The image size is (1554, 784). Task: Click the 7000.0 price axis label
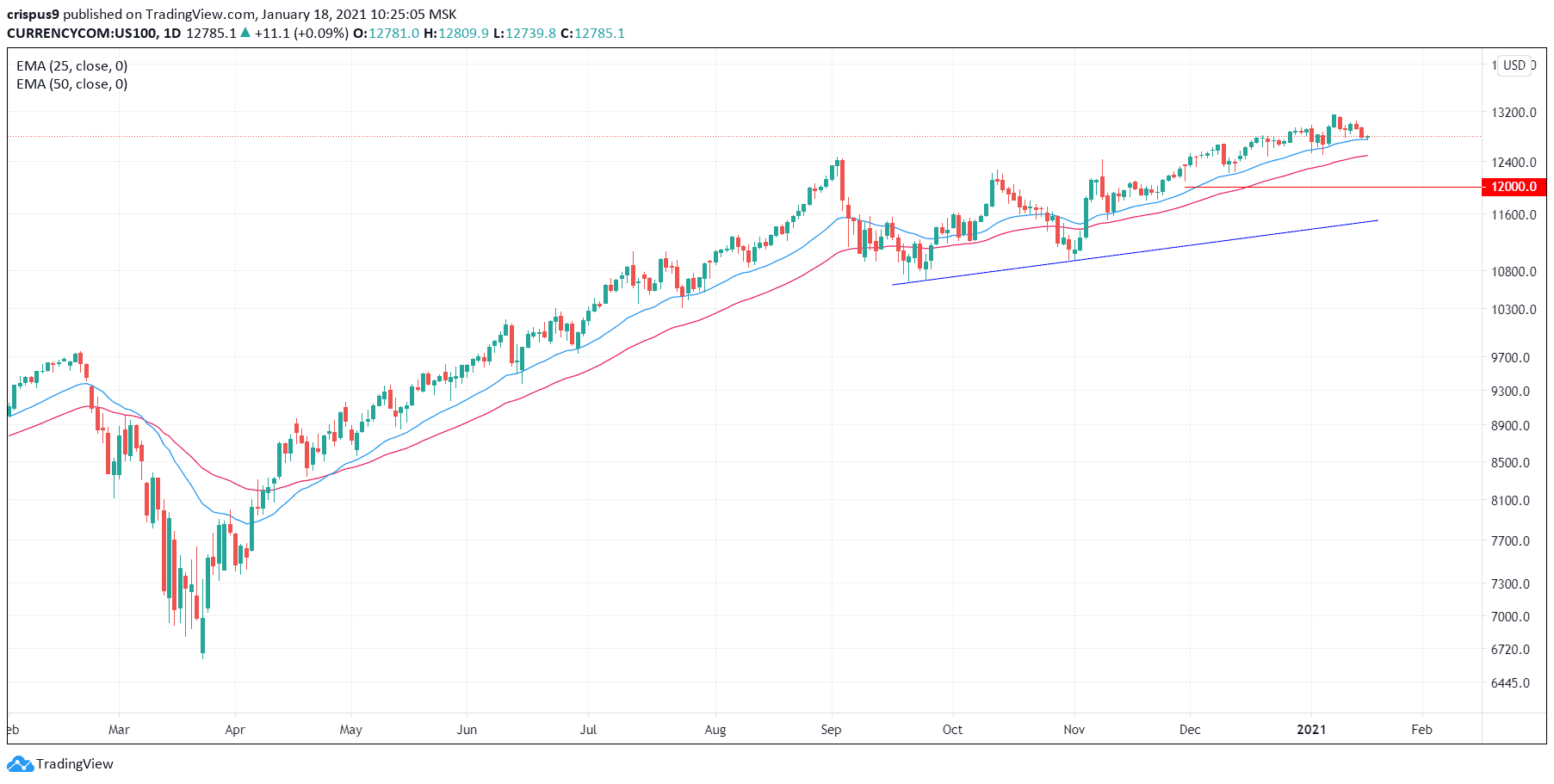point(1511,617)
